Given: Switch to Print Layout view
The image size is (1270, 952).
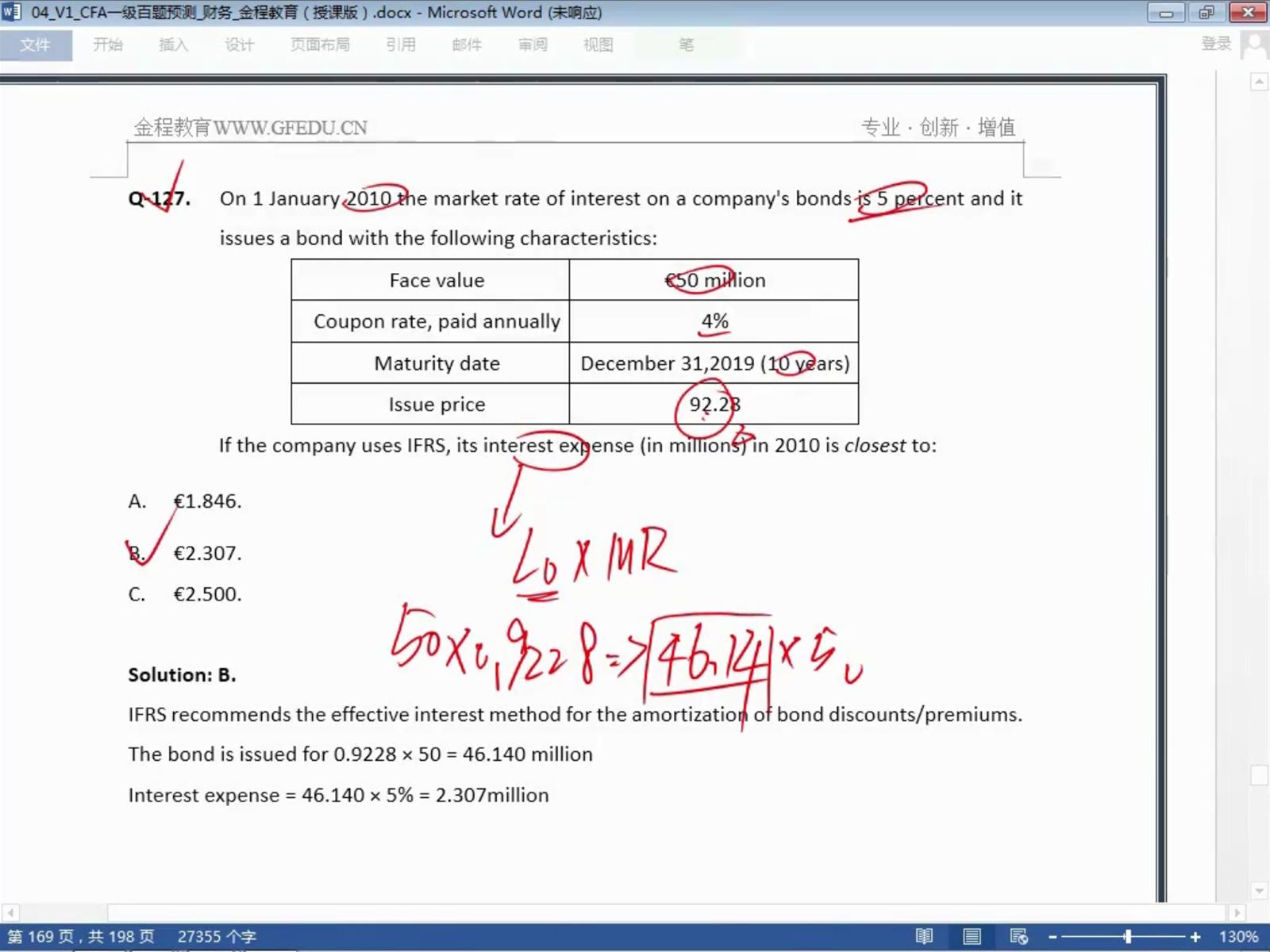Looking at the screenshot, I should point(972,937).
